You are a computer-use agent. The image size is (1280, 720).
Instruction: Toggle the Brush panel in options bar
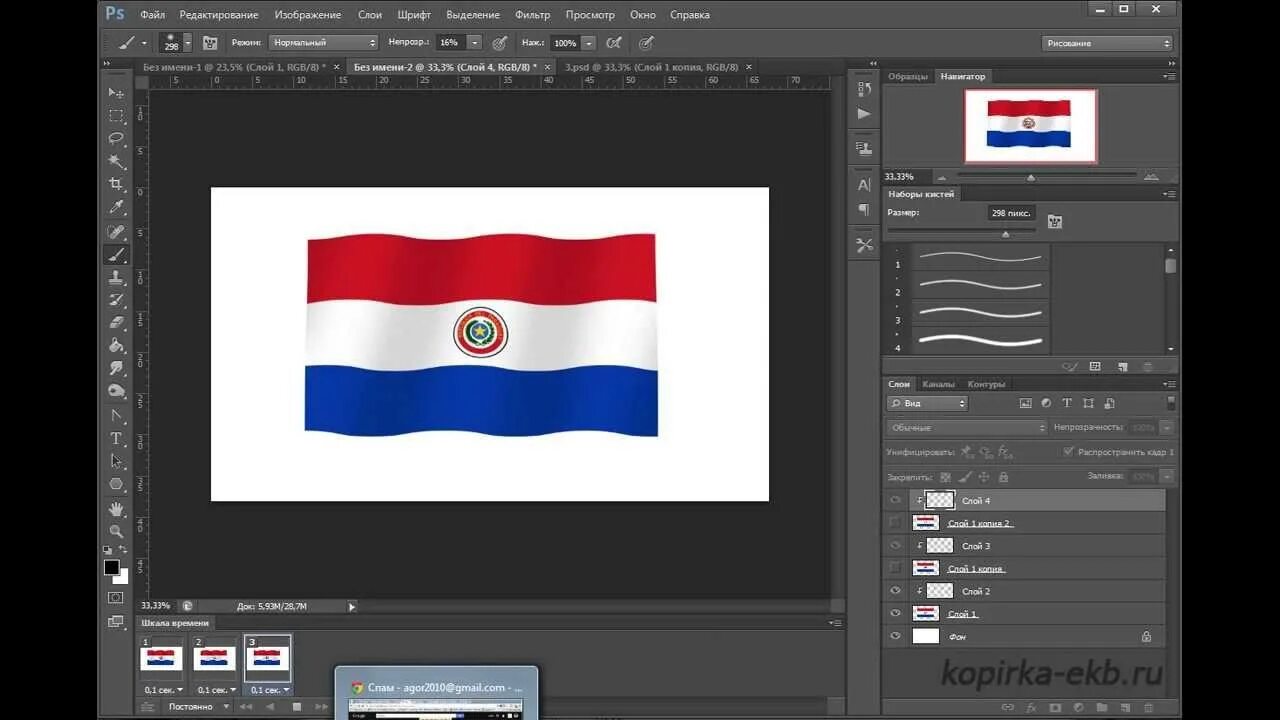coord(210,43)
